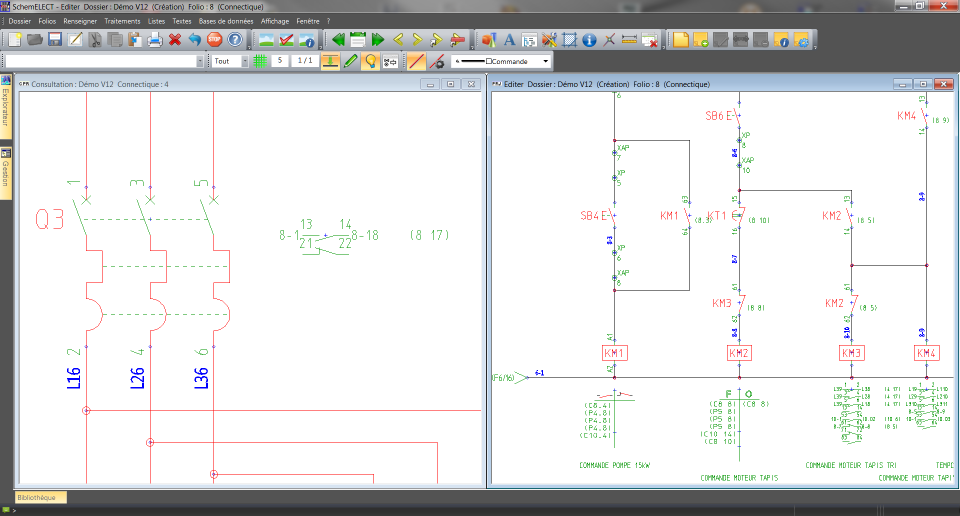Paste using the clipboard icon

click(135, 40)
